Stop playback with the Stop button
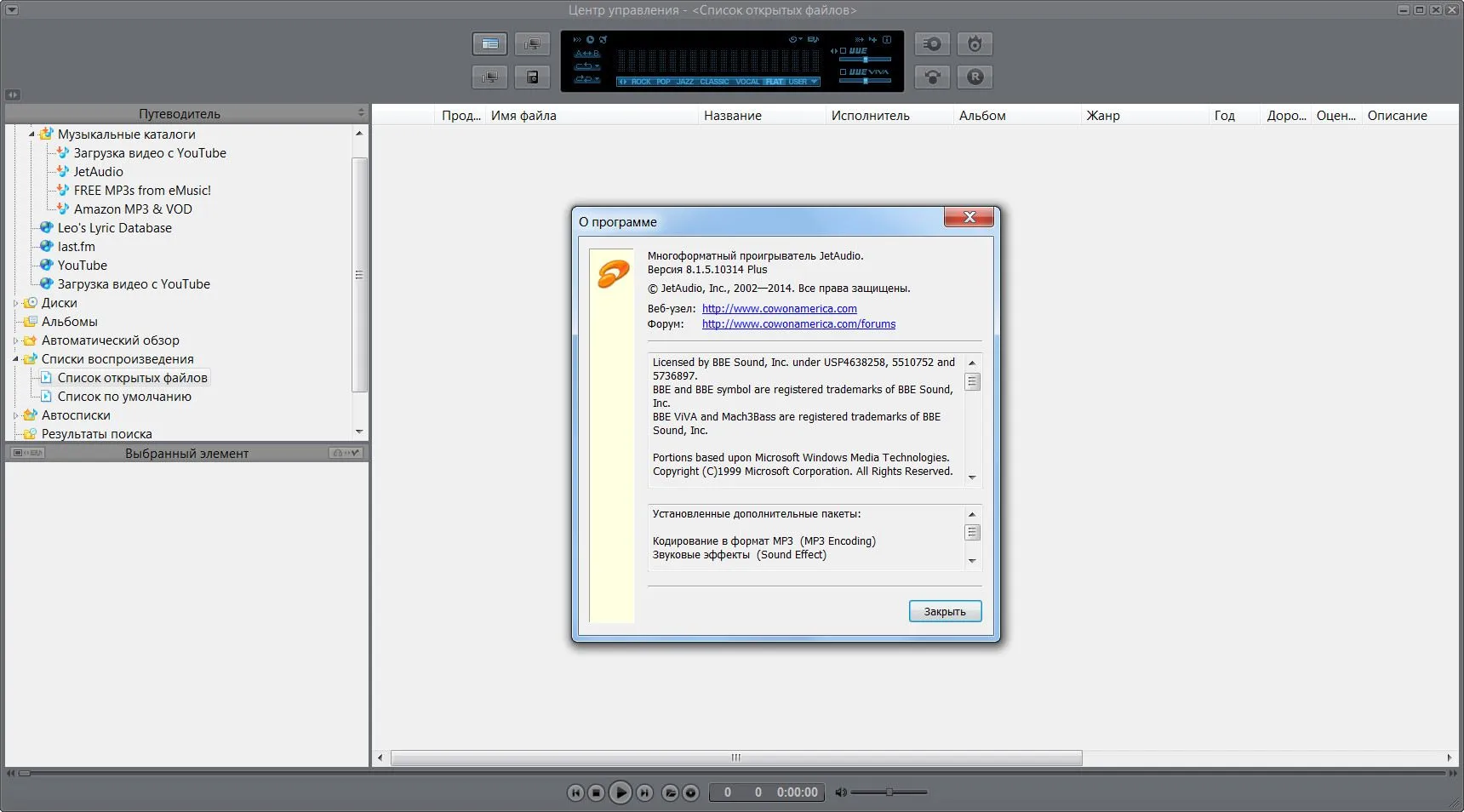 (597, 792)
